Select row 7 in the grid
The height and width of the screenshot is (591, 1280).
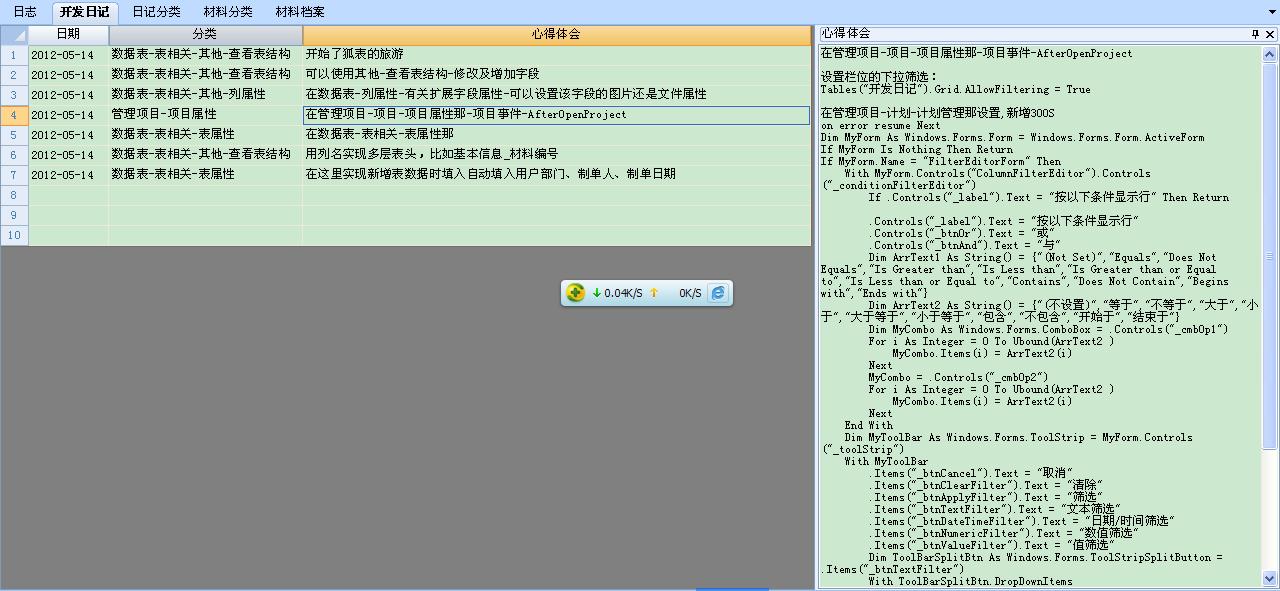(x=14, y=175)
